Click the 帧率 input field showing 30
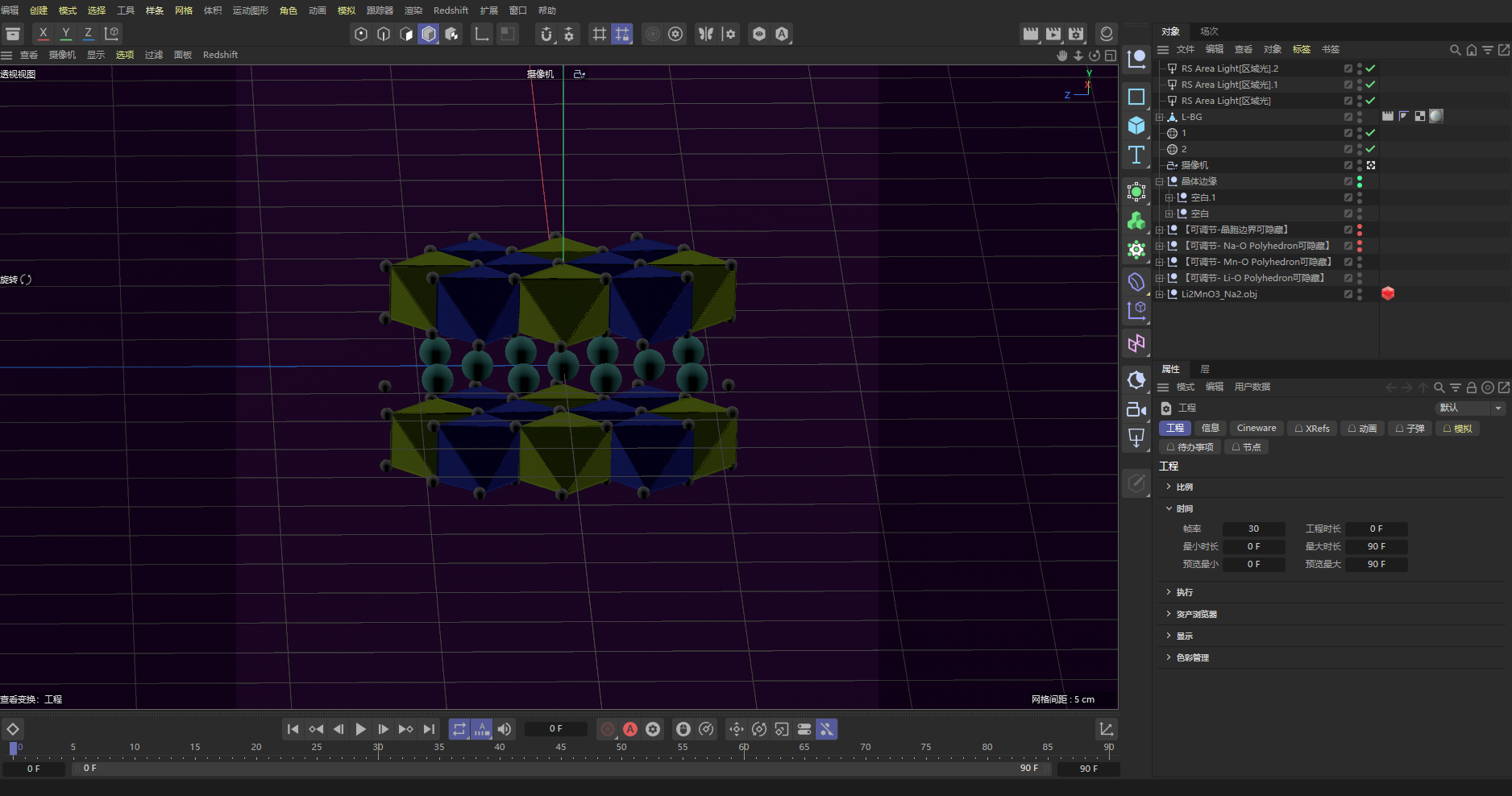 (x=1254, y=529)
